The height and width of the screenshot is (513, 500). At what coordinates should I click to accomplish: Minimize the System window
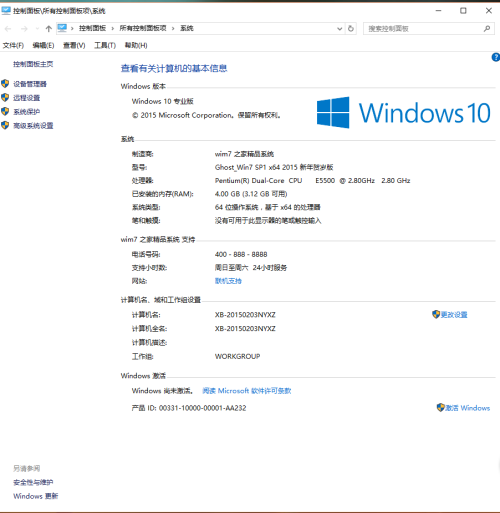[x=438, y=11]
